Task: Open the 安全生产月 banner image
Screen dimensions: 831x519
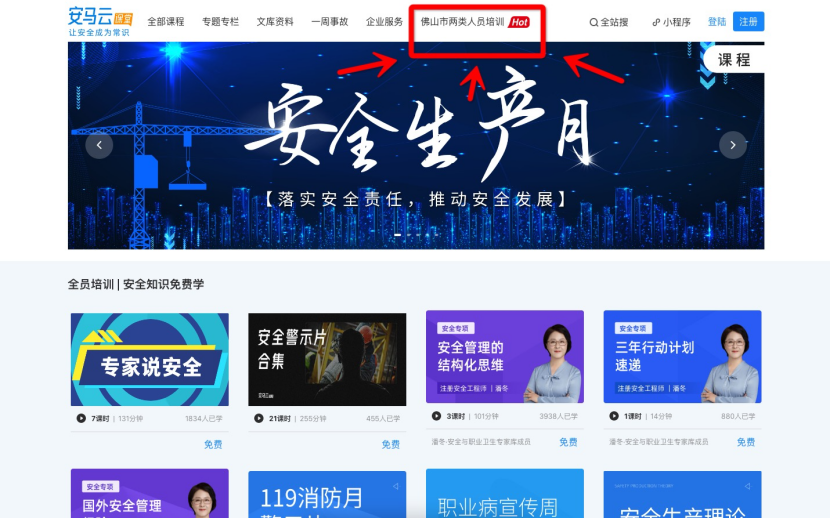Action: (416, 146)
